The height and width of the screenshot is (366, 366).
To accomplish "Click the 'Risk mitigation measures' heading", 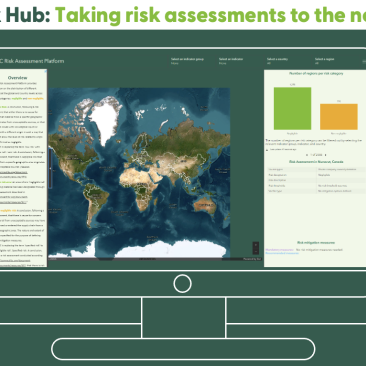I will pyautogui.click(x=316, y=243).
